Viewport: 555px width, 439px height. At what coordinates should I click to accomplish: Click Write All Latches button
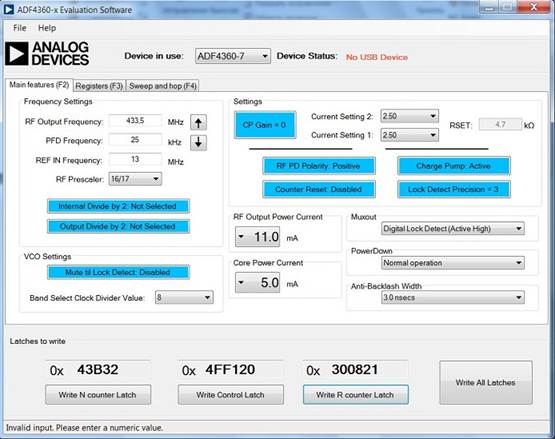tap(486, 382)
